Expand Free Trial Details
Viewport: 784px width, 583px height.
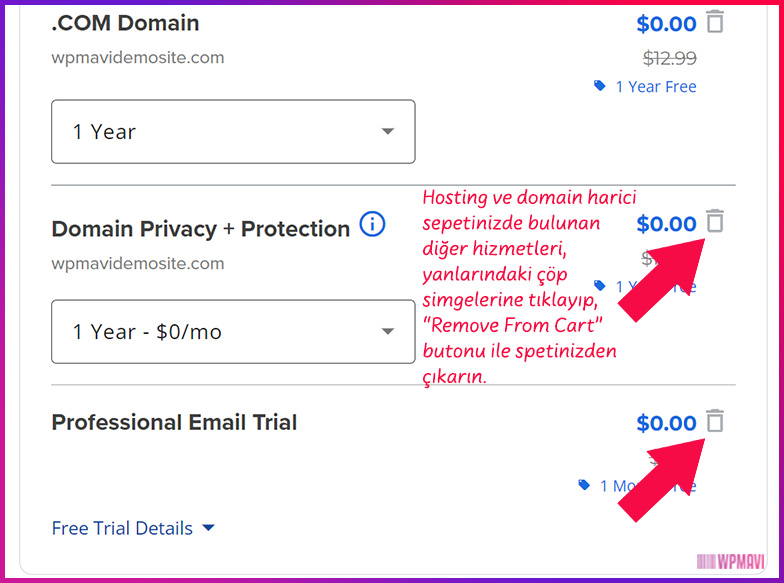pos(133,528)
